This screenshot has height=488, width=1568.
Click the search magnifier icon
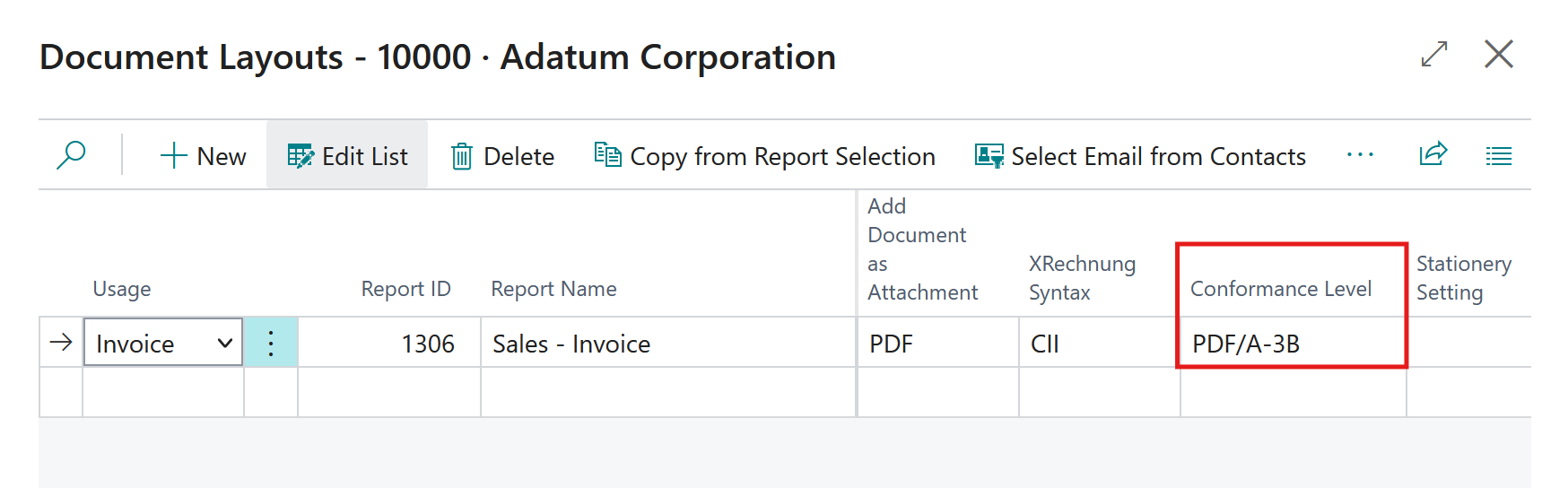(x=71, y=155)
